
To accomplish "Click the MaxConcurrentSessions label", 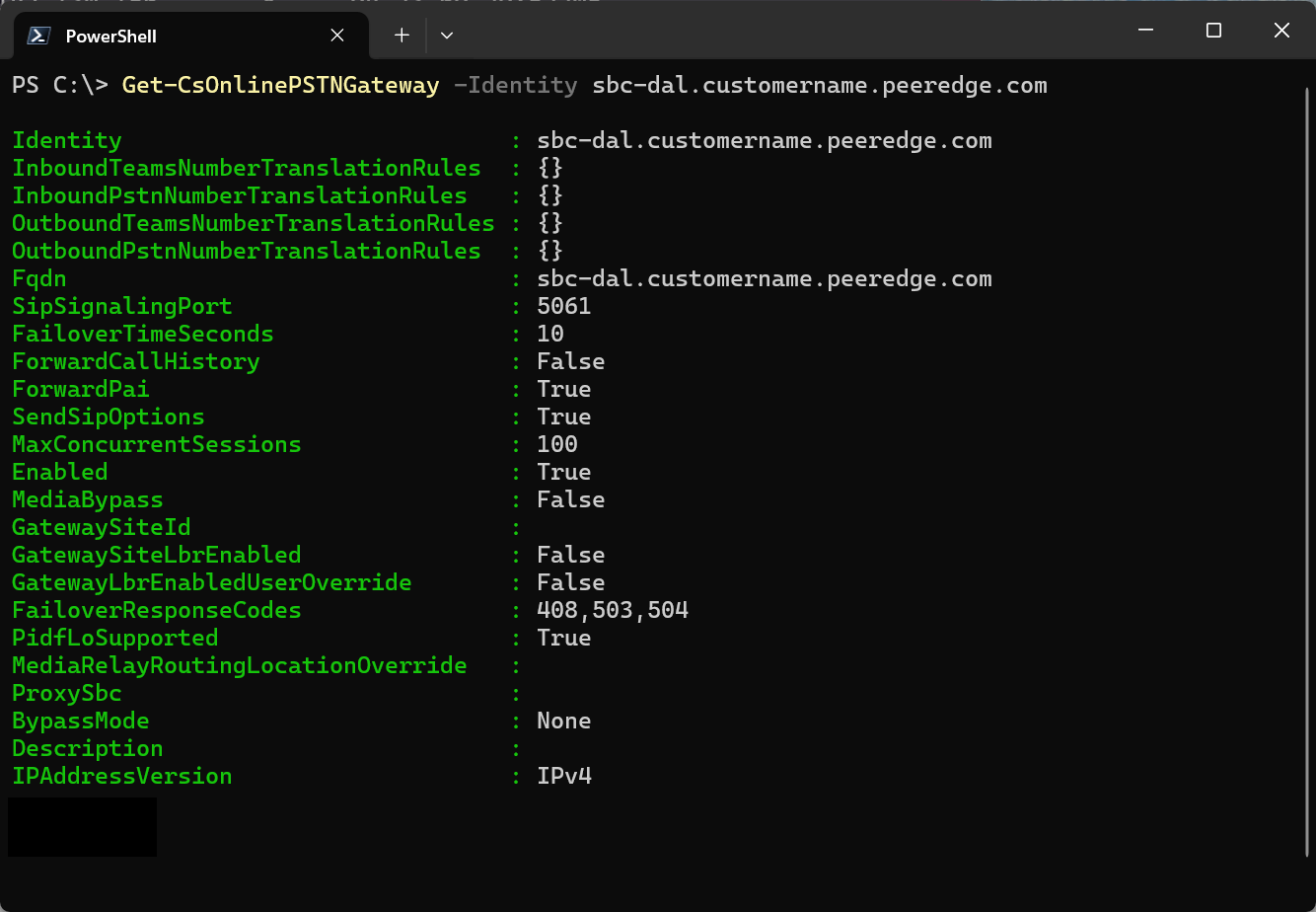I will point(157,444).
